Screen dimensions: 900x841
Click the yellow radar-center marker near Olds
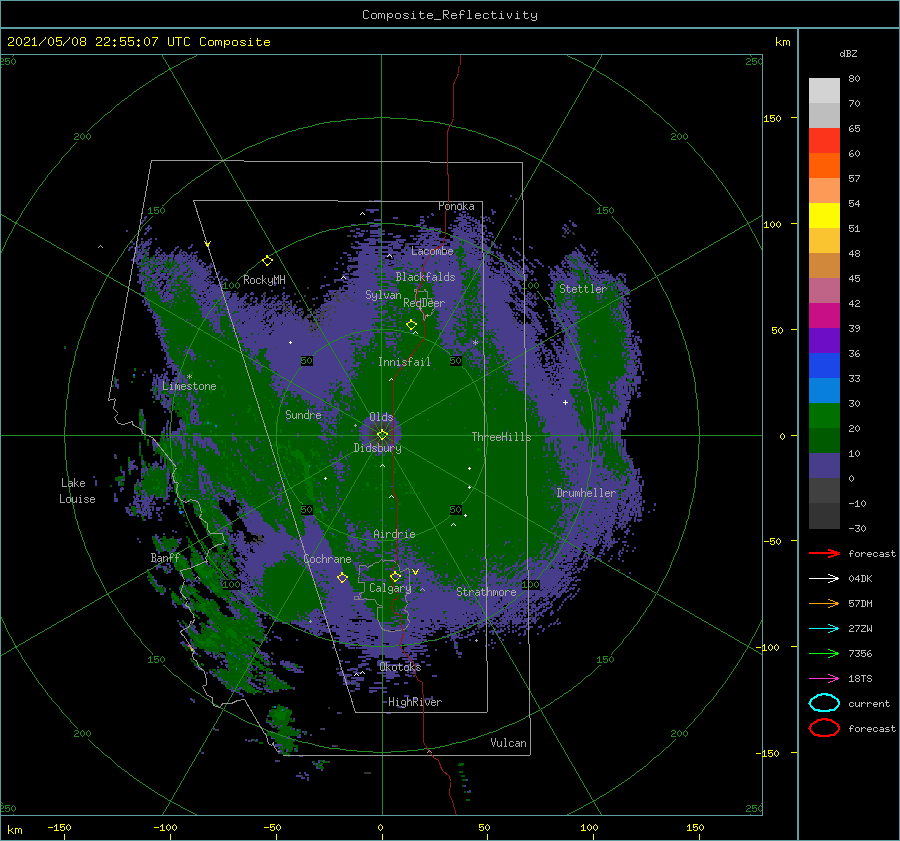pyautogui.click(x=382, y=435)
